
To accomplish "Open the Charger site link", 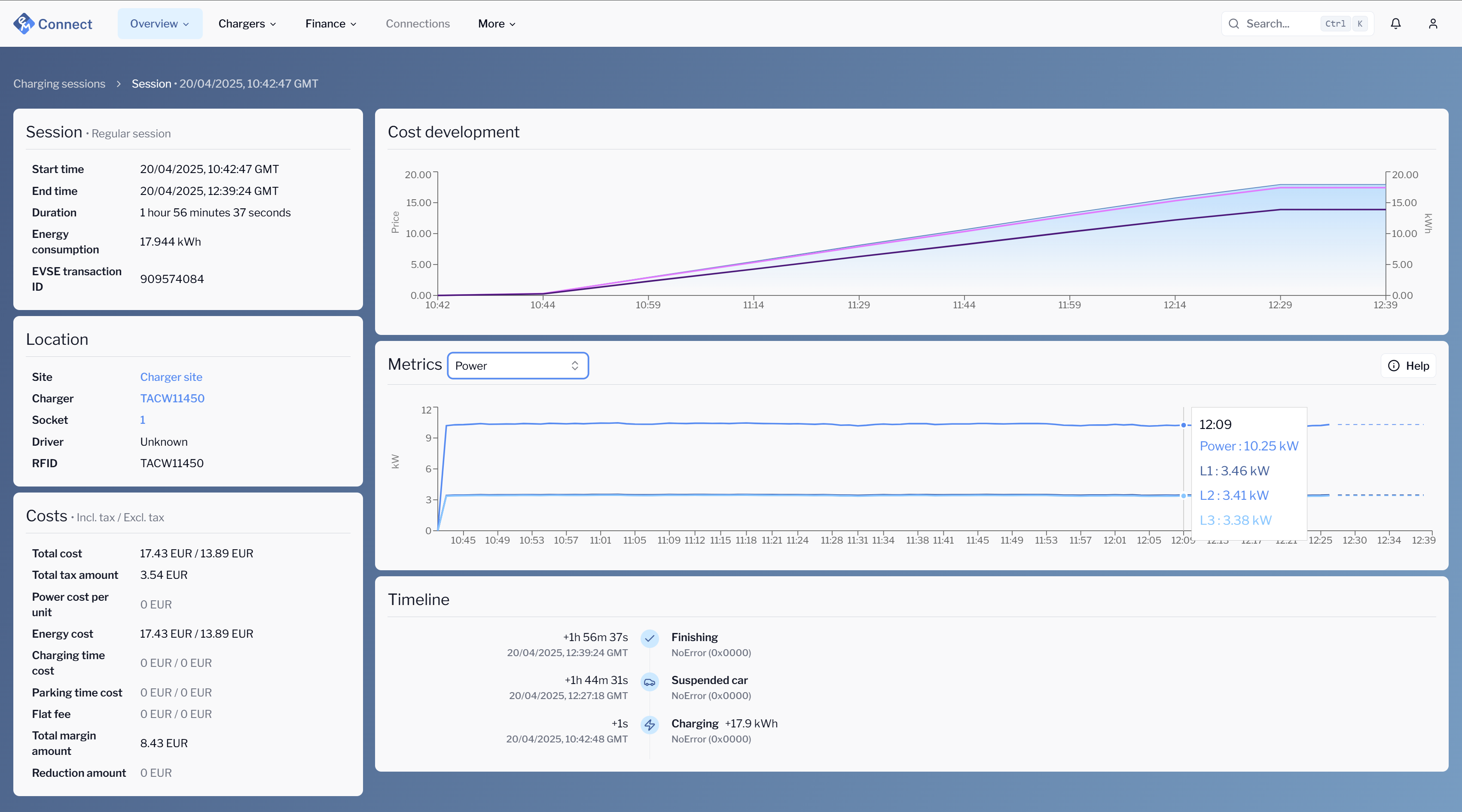I will 171,377.
